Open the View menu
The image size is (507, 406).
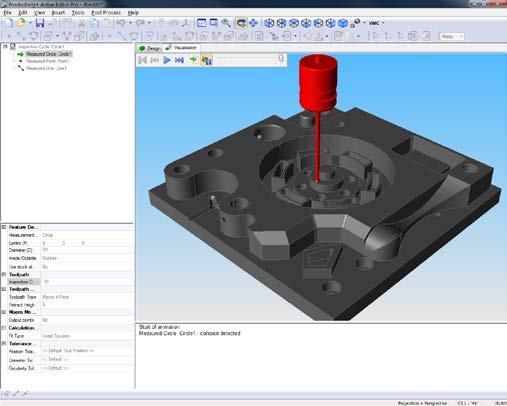pos(39,13)
